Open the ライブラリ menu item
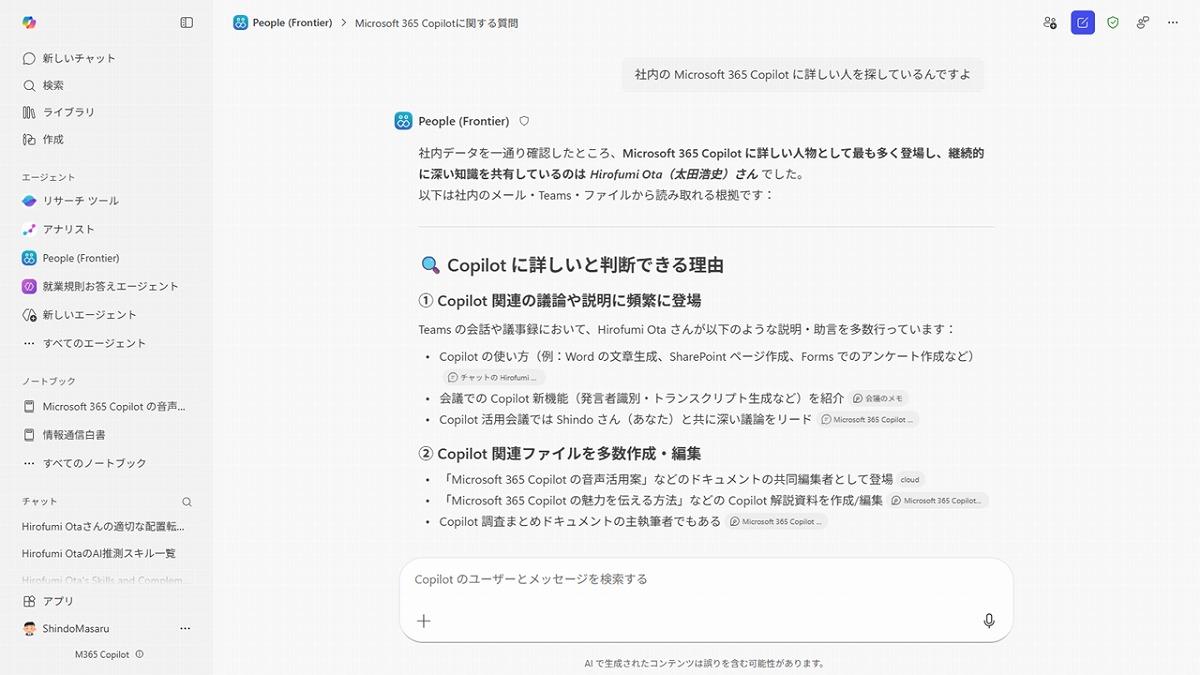Image resolution: width=1200 pixels, height=675 pixels. coord(68,112)
